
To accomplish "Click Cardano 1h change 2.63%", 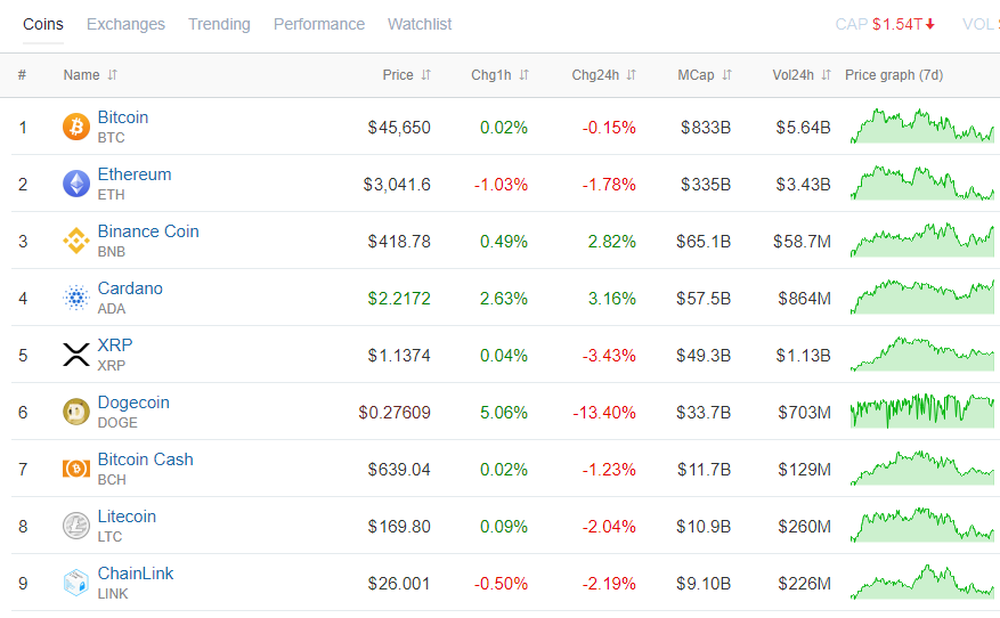I will coord(504,298).
